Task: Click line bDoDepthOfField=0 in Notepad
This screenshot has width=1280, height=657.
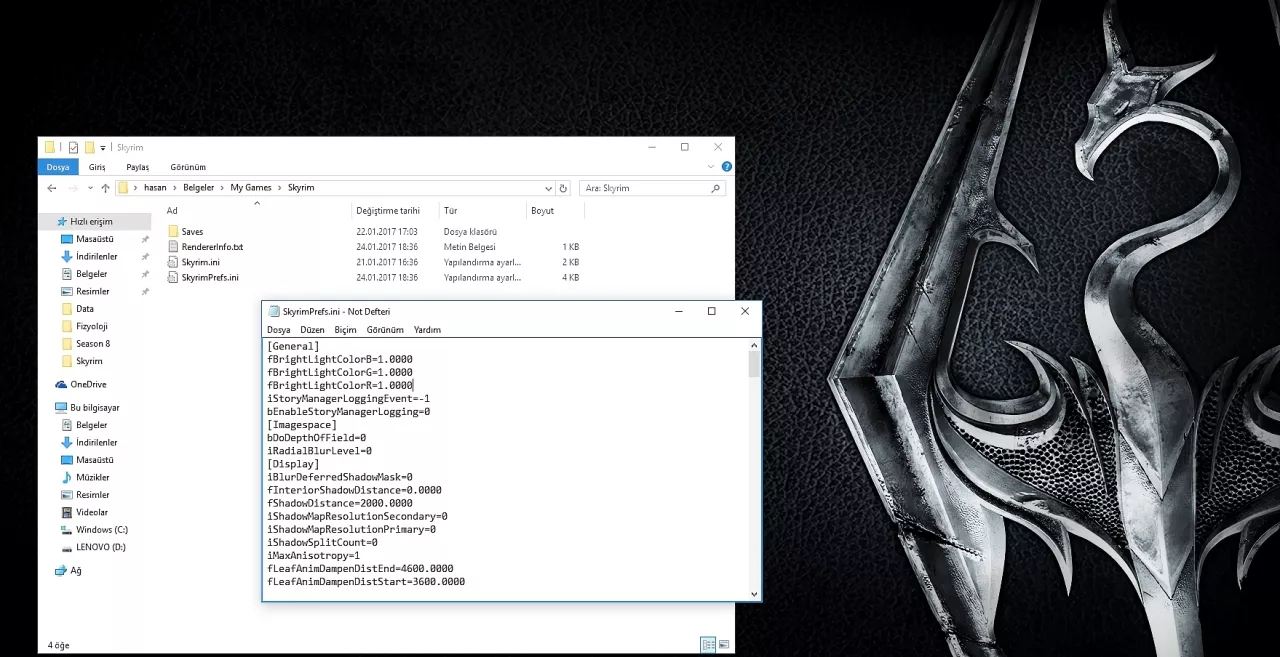Action: coord(316,438)
